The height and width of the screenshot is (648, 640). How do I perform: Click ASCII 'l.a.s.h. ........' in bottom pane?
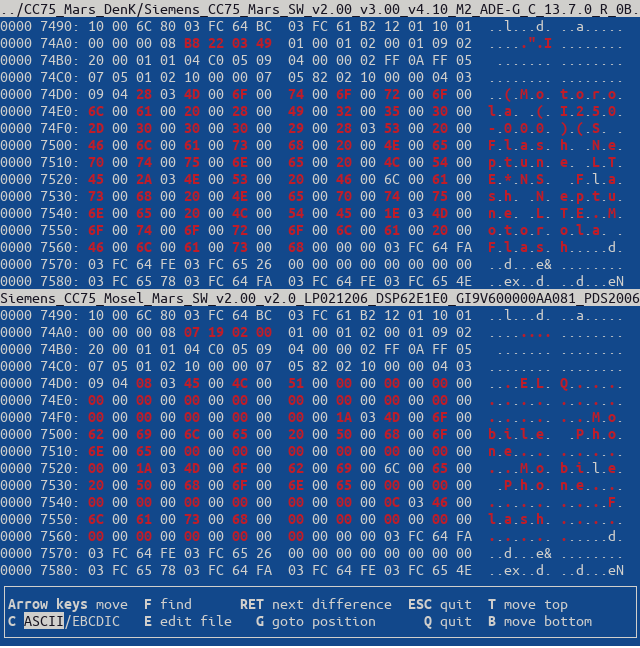555,519
